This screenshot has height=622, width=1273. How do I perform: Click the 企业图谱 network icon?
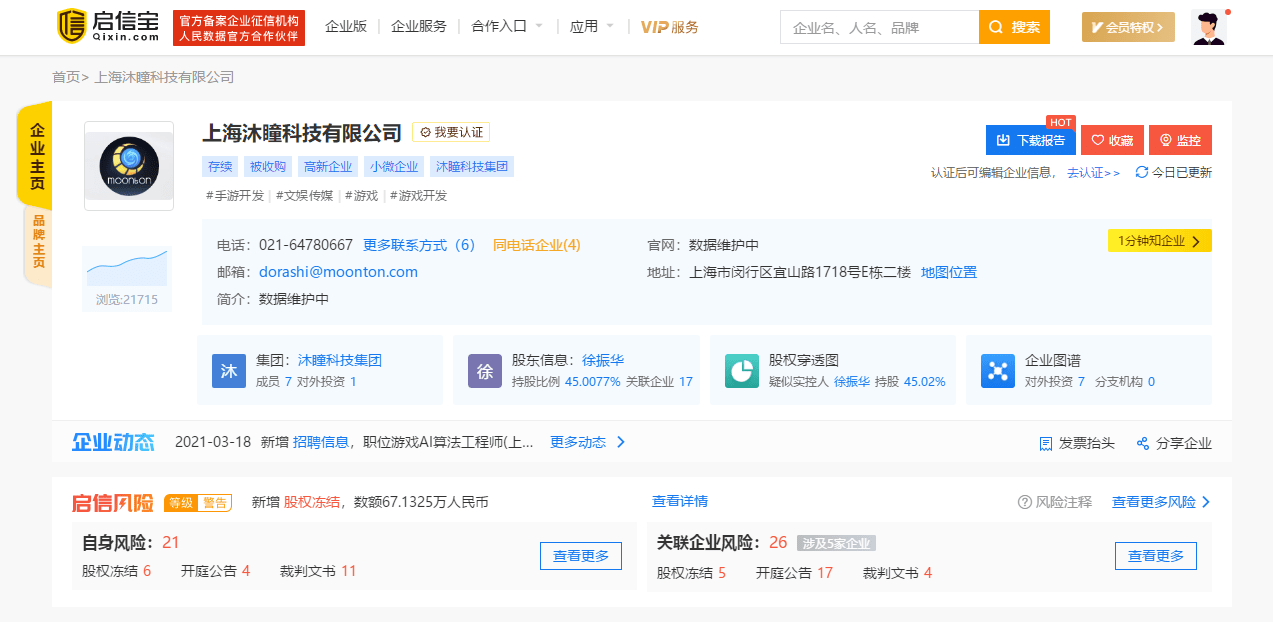(x=998, y=371)
